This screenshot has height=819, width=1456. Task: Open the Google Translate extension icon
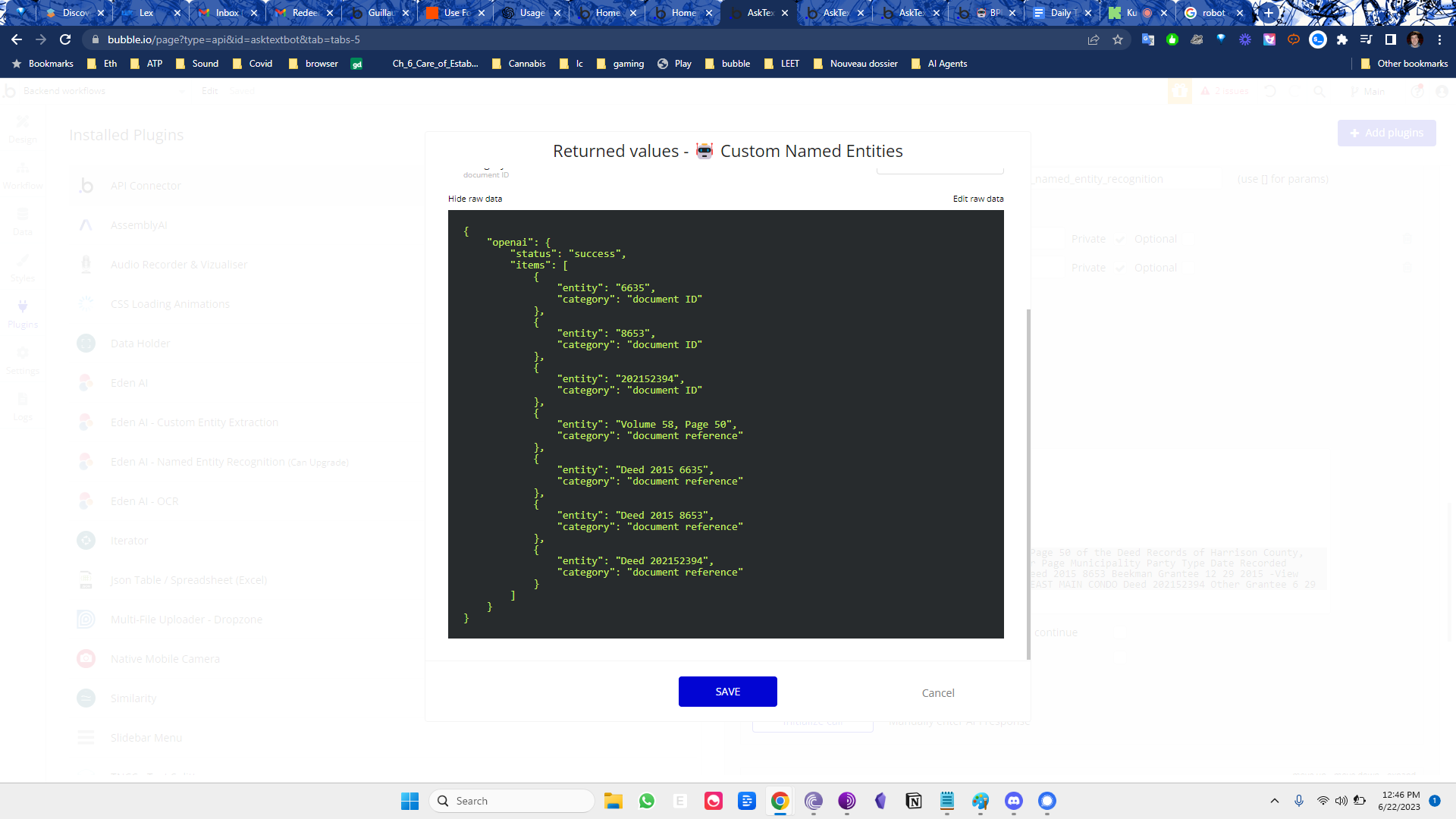click(1147, 39)
